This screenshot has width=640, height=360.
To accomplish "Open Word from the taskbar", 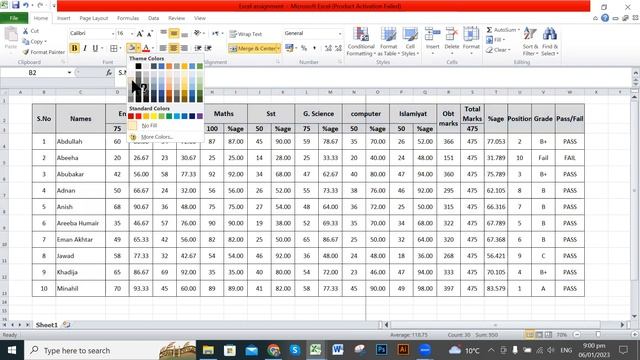I will tap(338, 350).
